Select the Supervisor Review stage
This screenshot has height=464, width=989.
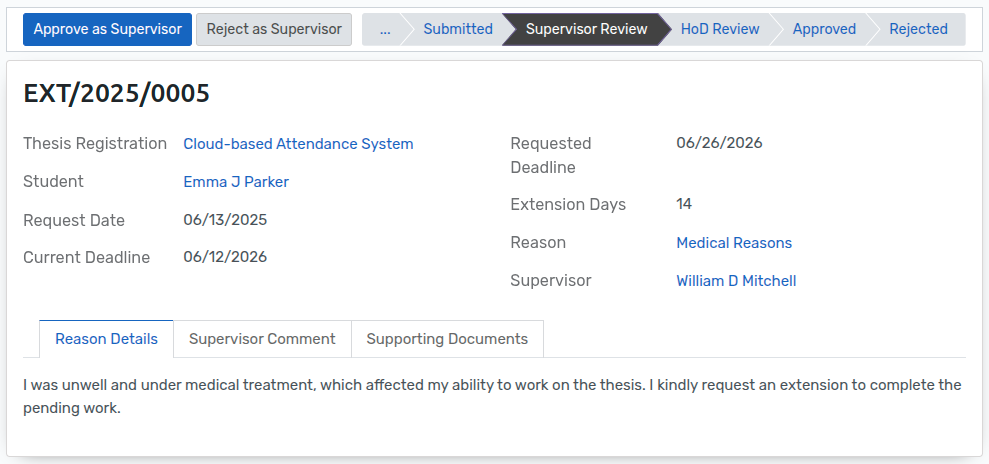click(x=586, y=29)
